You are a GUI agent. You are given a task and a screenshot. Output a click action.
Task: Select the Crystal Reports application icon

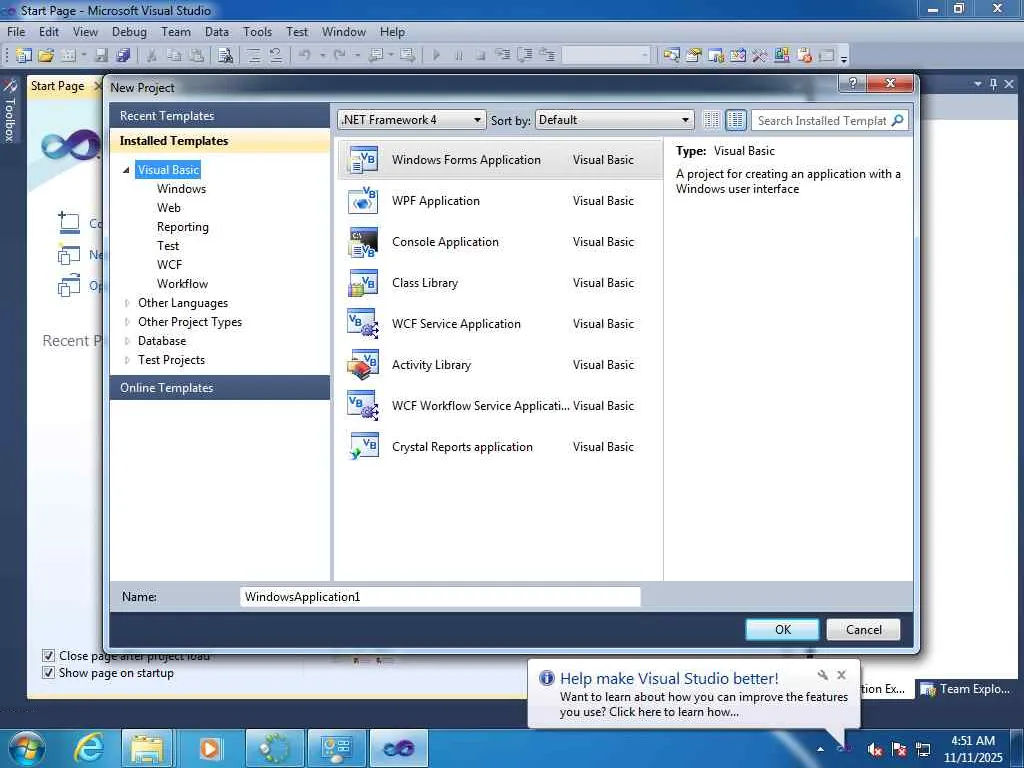(x=363, y=447)
